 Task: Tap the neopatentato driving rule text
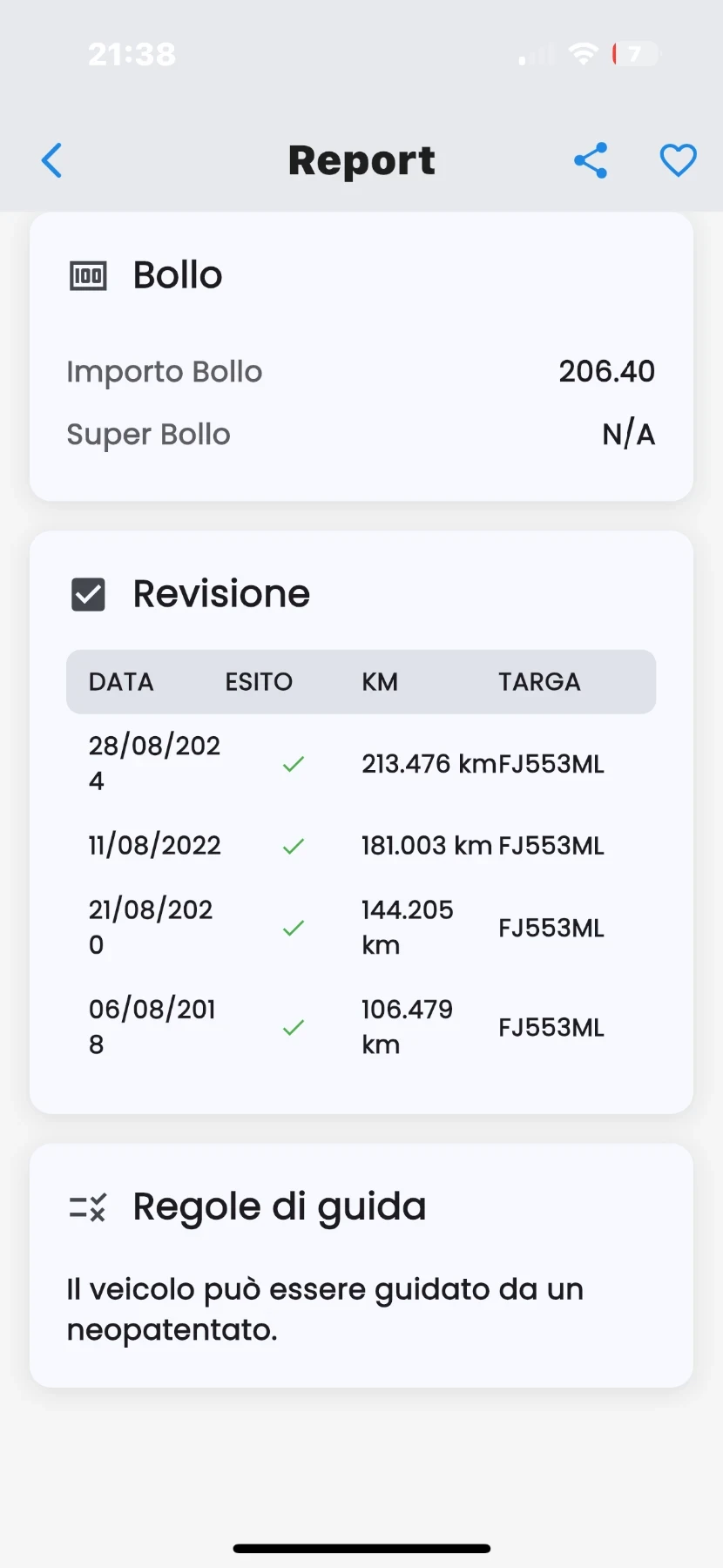325,1309
